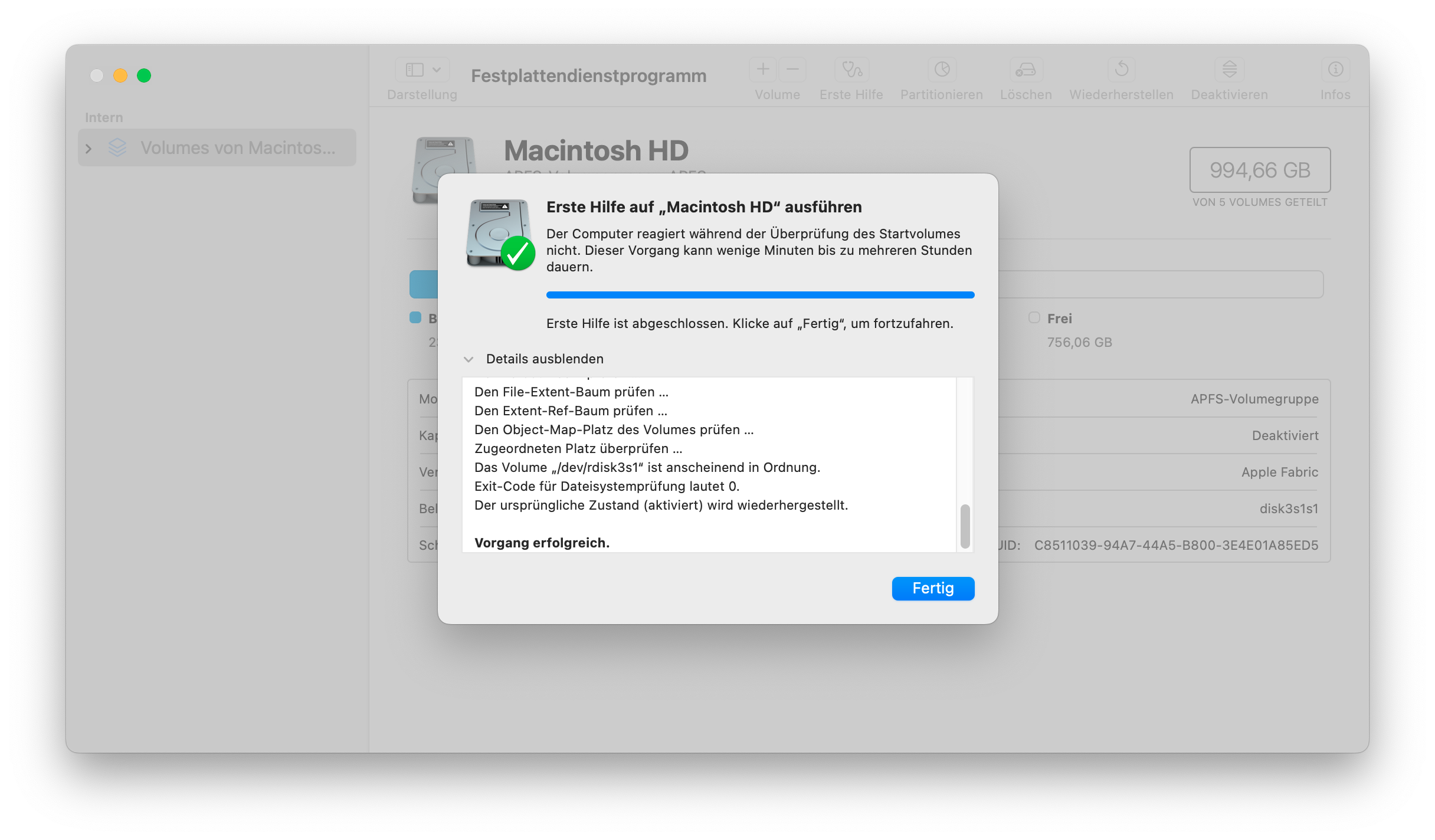Click the UUID value C8511039-94A7-44A5-B800-3E4E01A85ED5
The image size is (1435, 840).
(x=1176, y=545)
